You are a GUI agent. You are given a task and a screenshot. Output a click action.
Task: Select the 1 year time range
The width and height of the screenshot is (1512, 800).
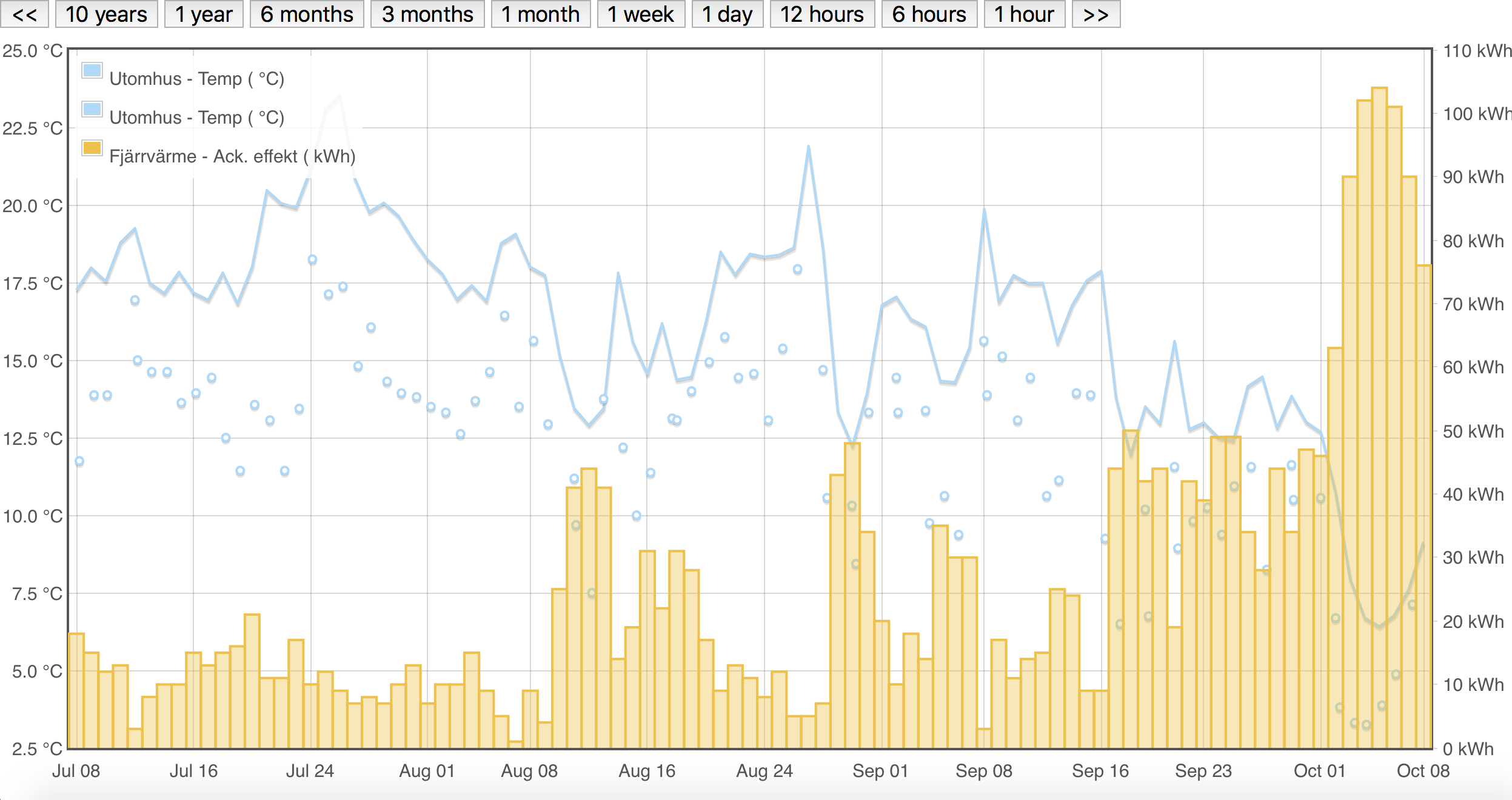coord(204,14)
